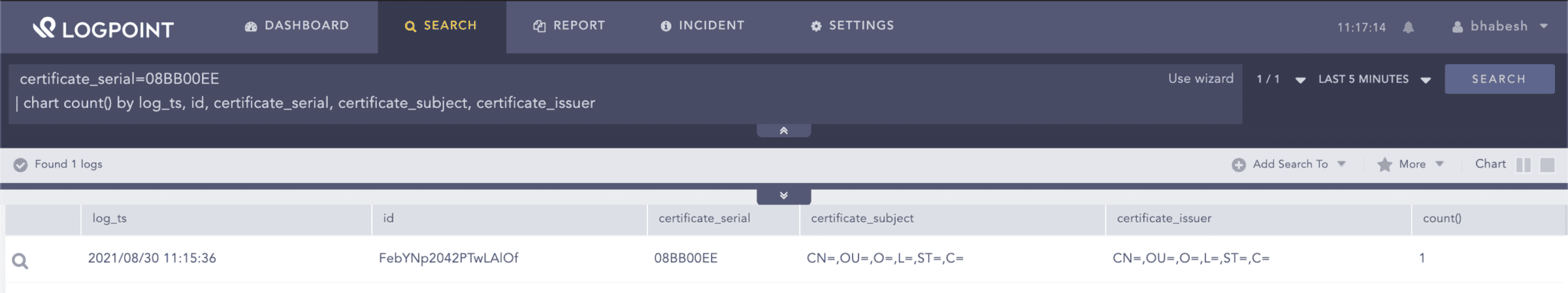Switch to two-column chart layout icon
Screen dimensions: 1568x293
tap(1524, 164)
